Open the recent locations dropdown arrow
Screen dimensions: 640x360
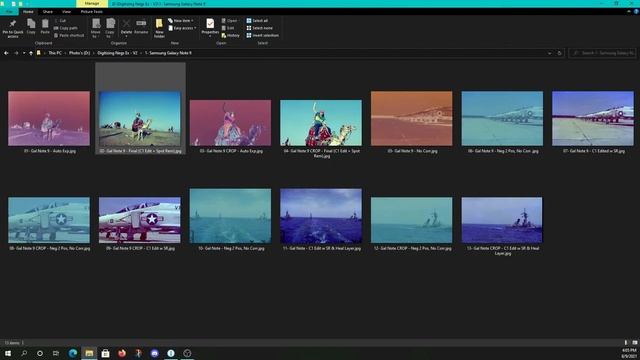24,53
